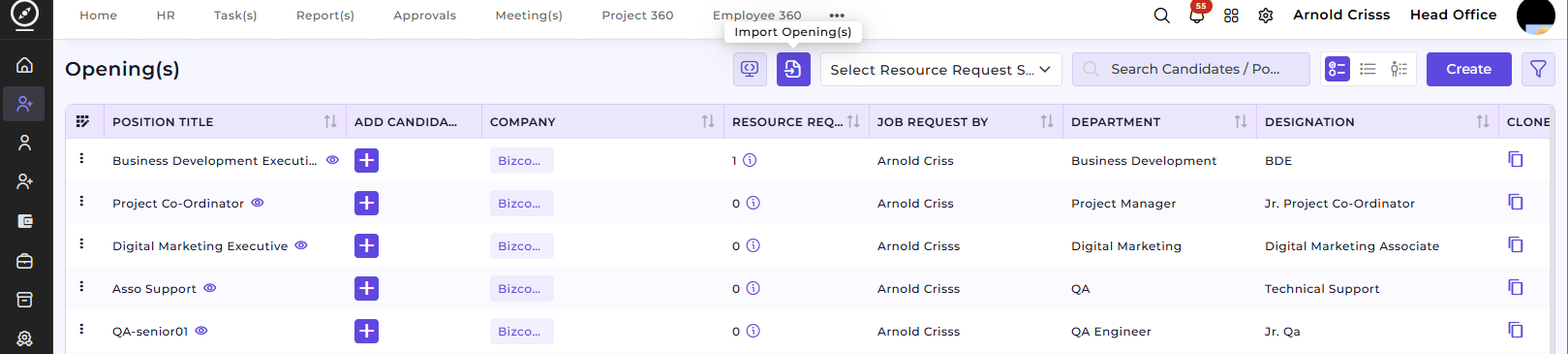1568x354 pixels.
Task: Clone the Digital Marketing Executive opening
Action: (x=1516, y=244)
